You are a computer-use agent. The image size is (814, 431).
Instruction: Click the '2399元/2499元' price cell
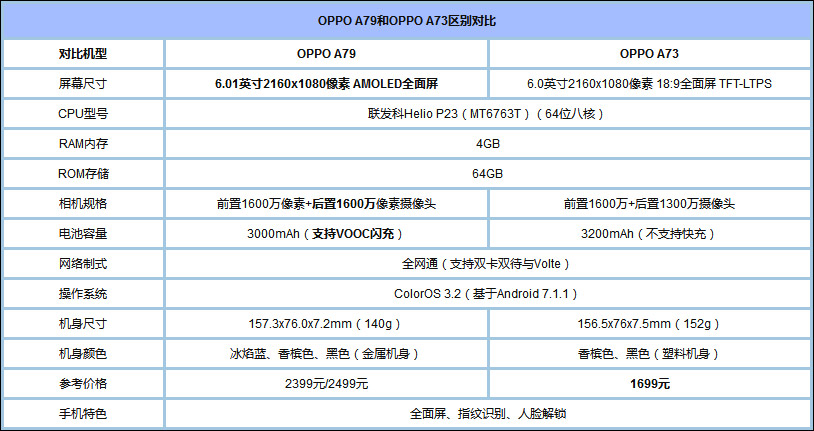pyautogui.click(x=327, y=384)
